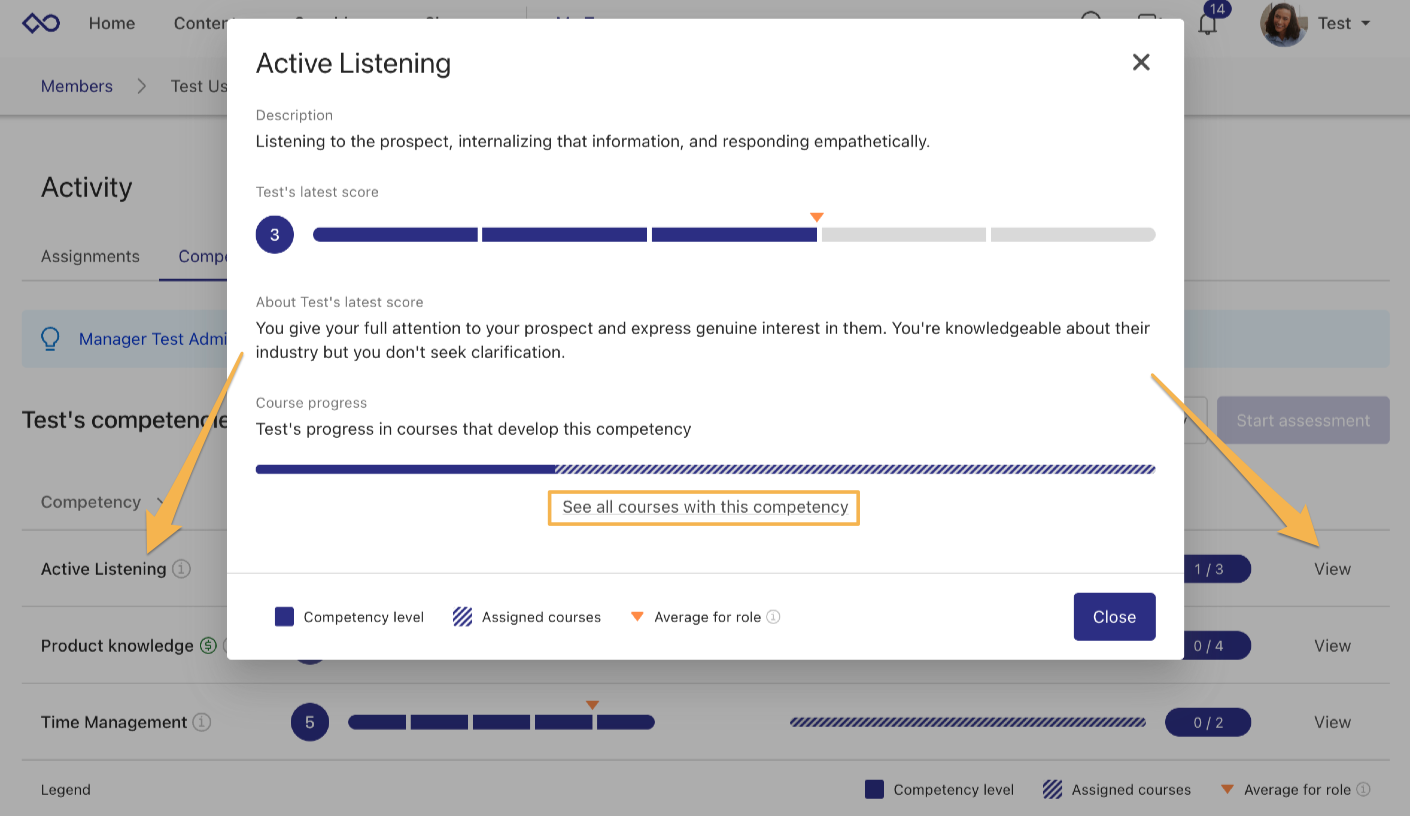
Task: Open search using the magnifying glass icon
Action: [1092, 22]
